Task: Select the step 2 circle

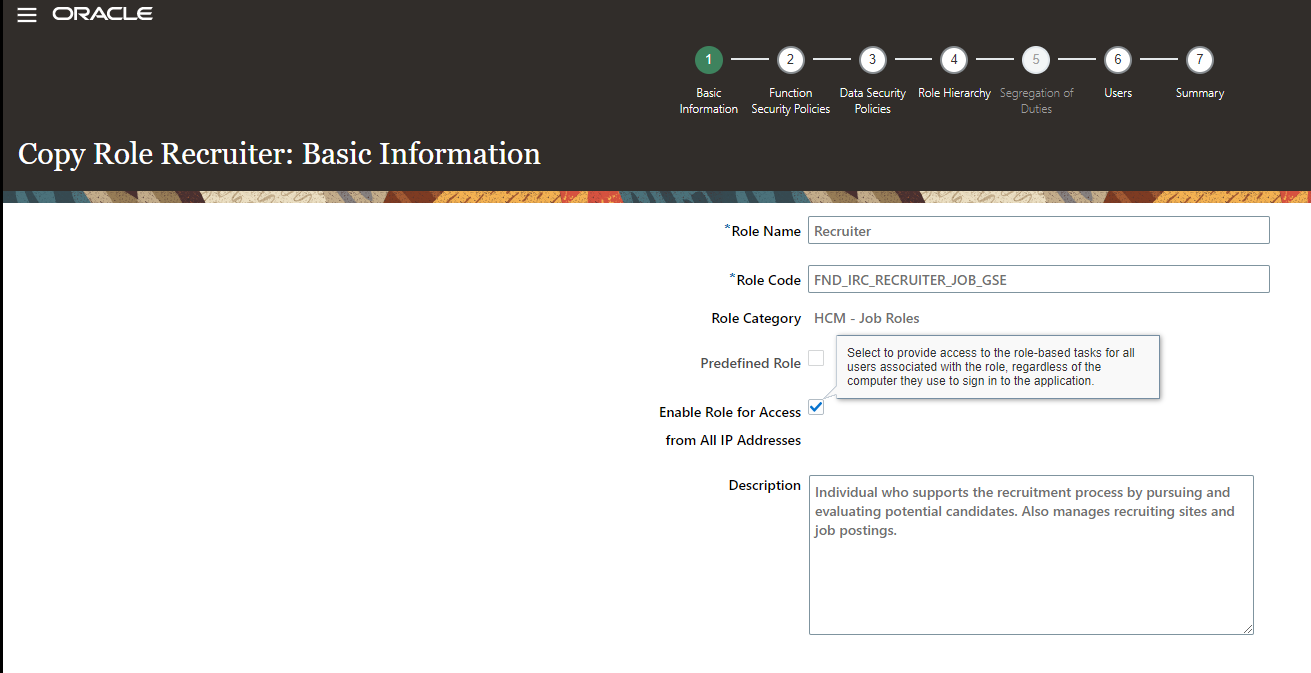Action: [x=790, y=60]
